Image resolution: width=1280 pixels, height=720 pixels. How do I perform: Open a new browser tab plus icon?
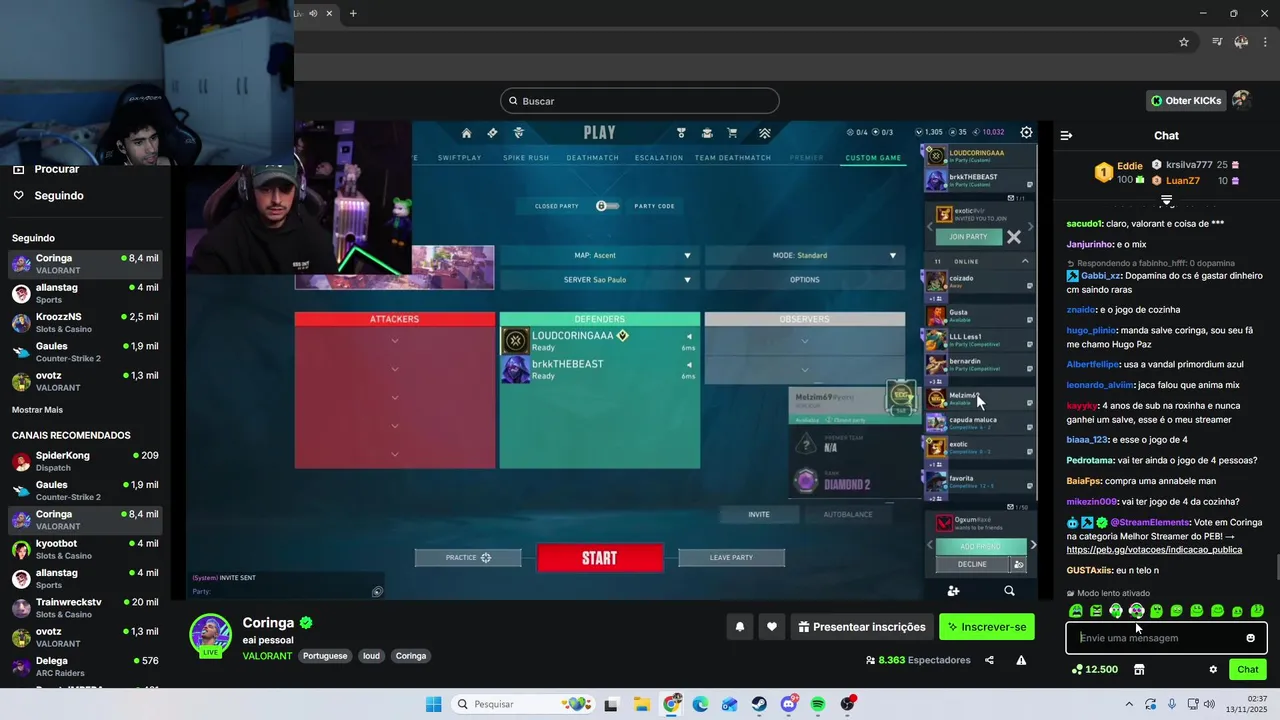353,13
